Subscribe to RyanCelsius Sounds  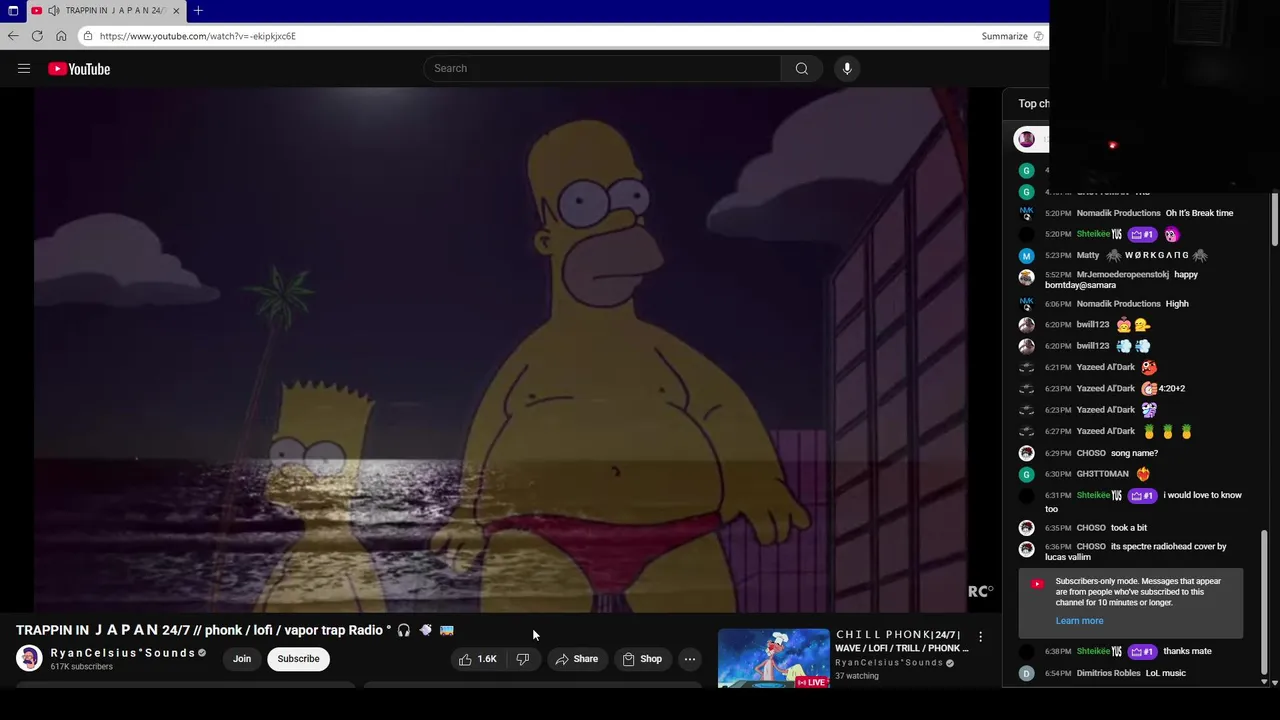pyautogui.click(x=298, y=659)
